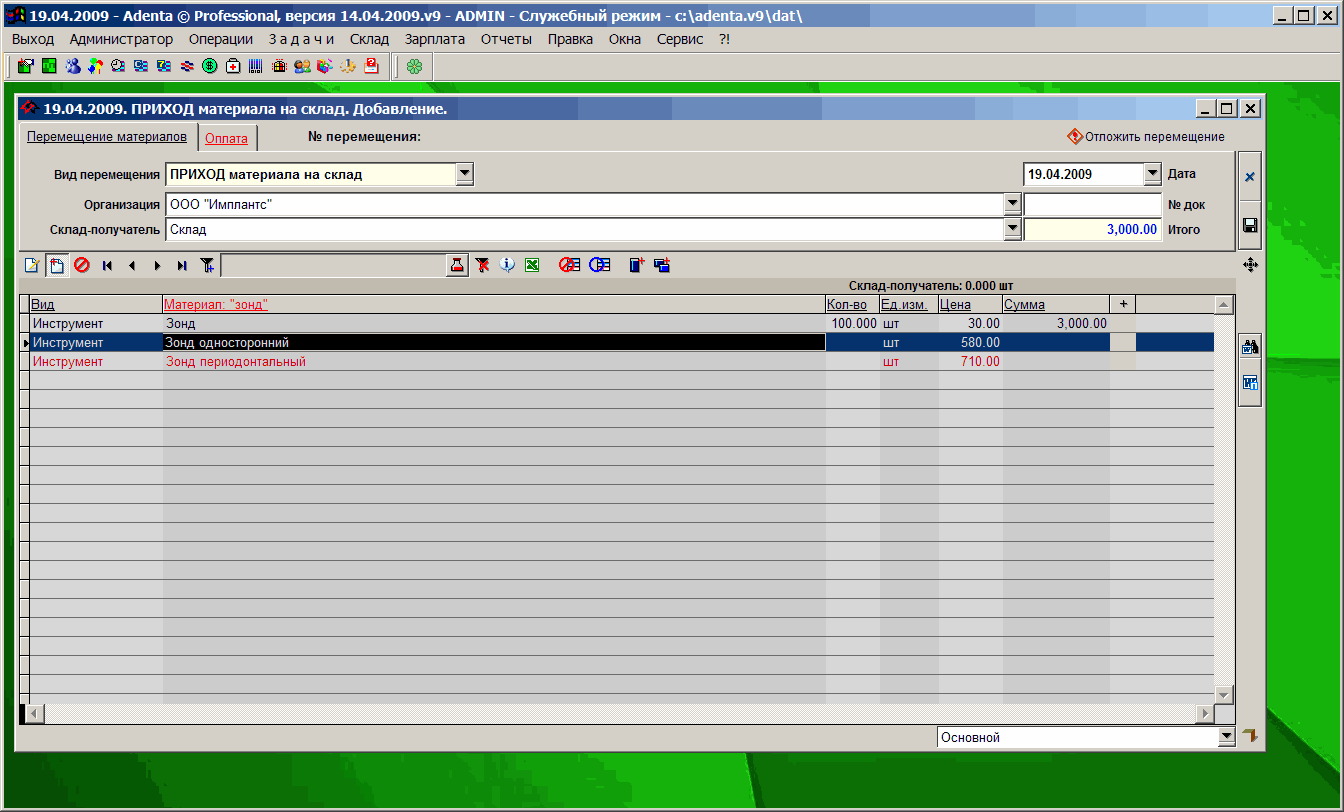Sort by the Цена column header

coord(956,304)
